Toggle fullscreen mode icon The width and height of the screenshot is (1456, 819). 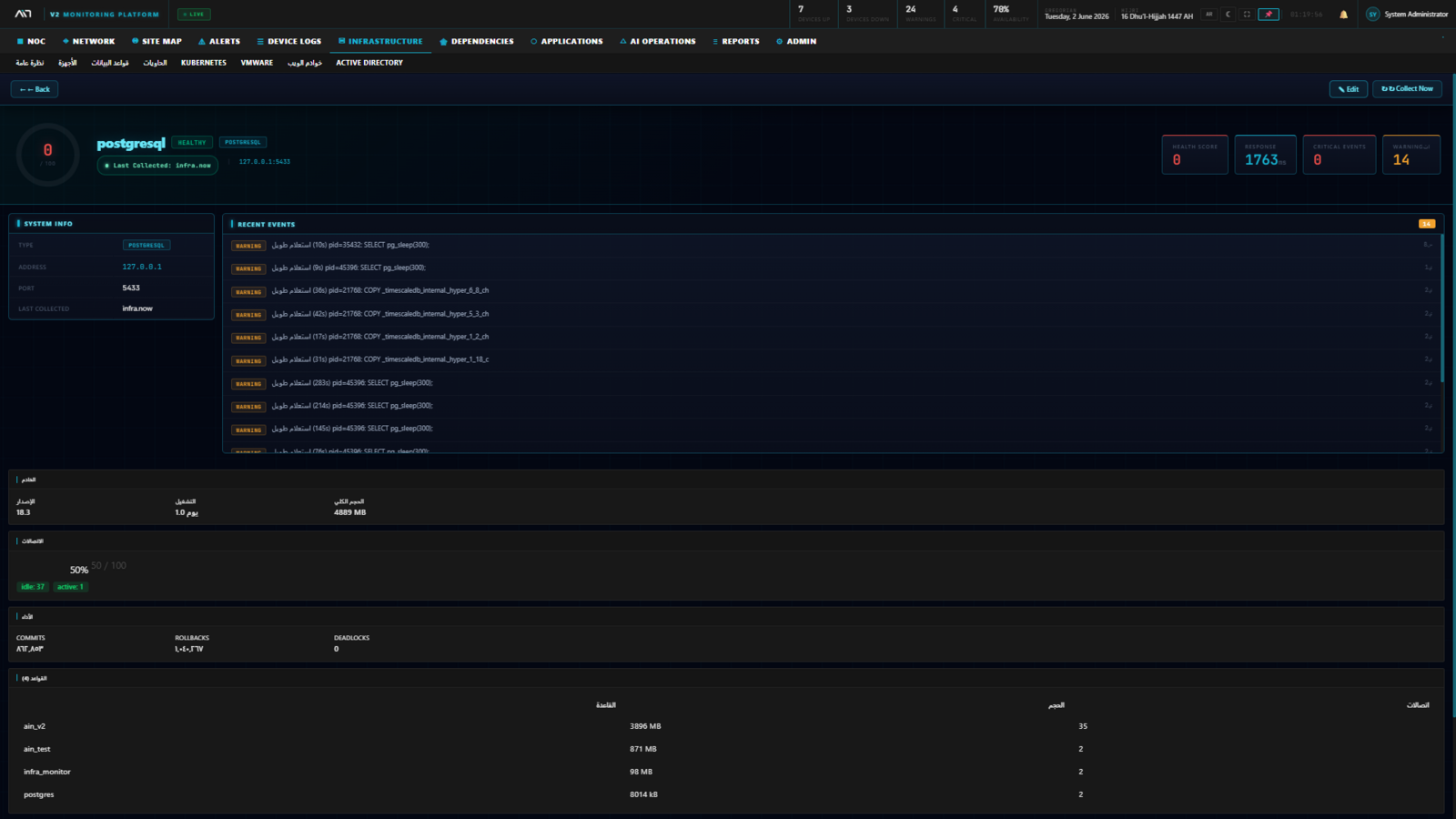pyautogui.click(x=1247, y=15)
